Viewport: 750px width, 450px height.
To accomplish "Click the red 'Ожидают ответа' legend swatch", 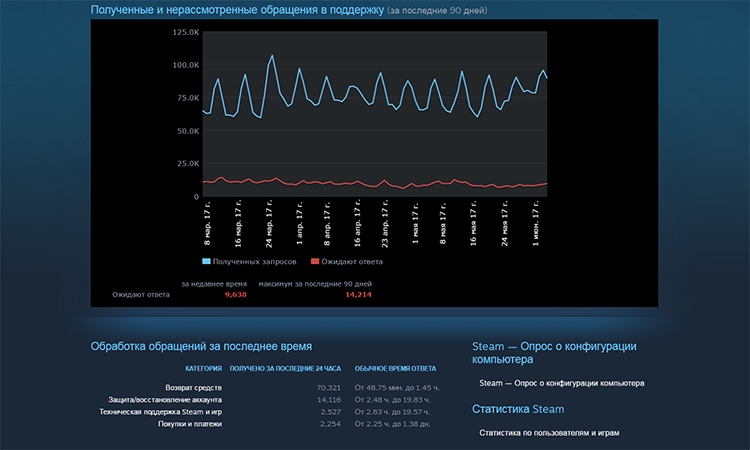I will point(315,262).
